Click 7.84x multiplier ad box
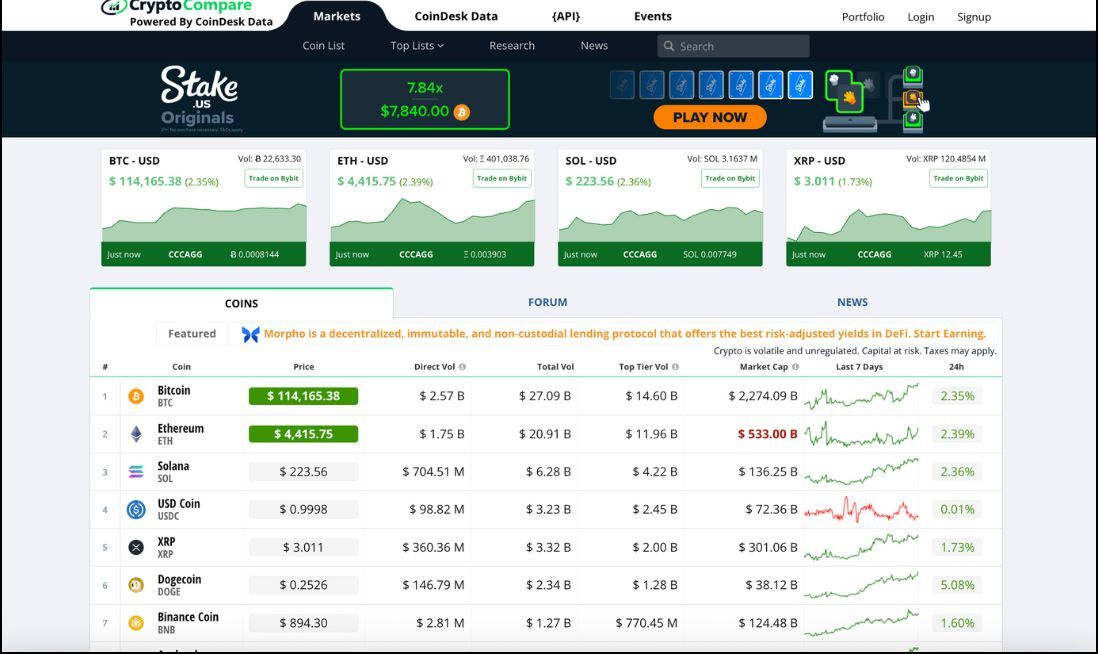This screenshot has width=1098, height=654. [425, 99]
